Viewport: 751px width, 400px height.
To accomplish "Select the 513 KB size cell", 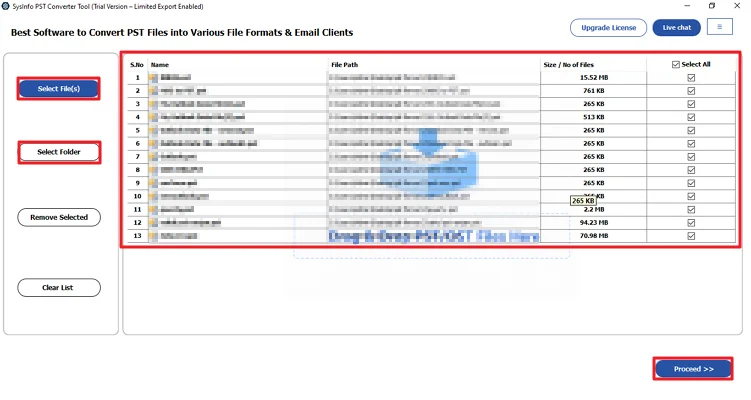I will [x=594, y=117].
